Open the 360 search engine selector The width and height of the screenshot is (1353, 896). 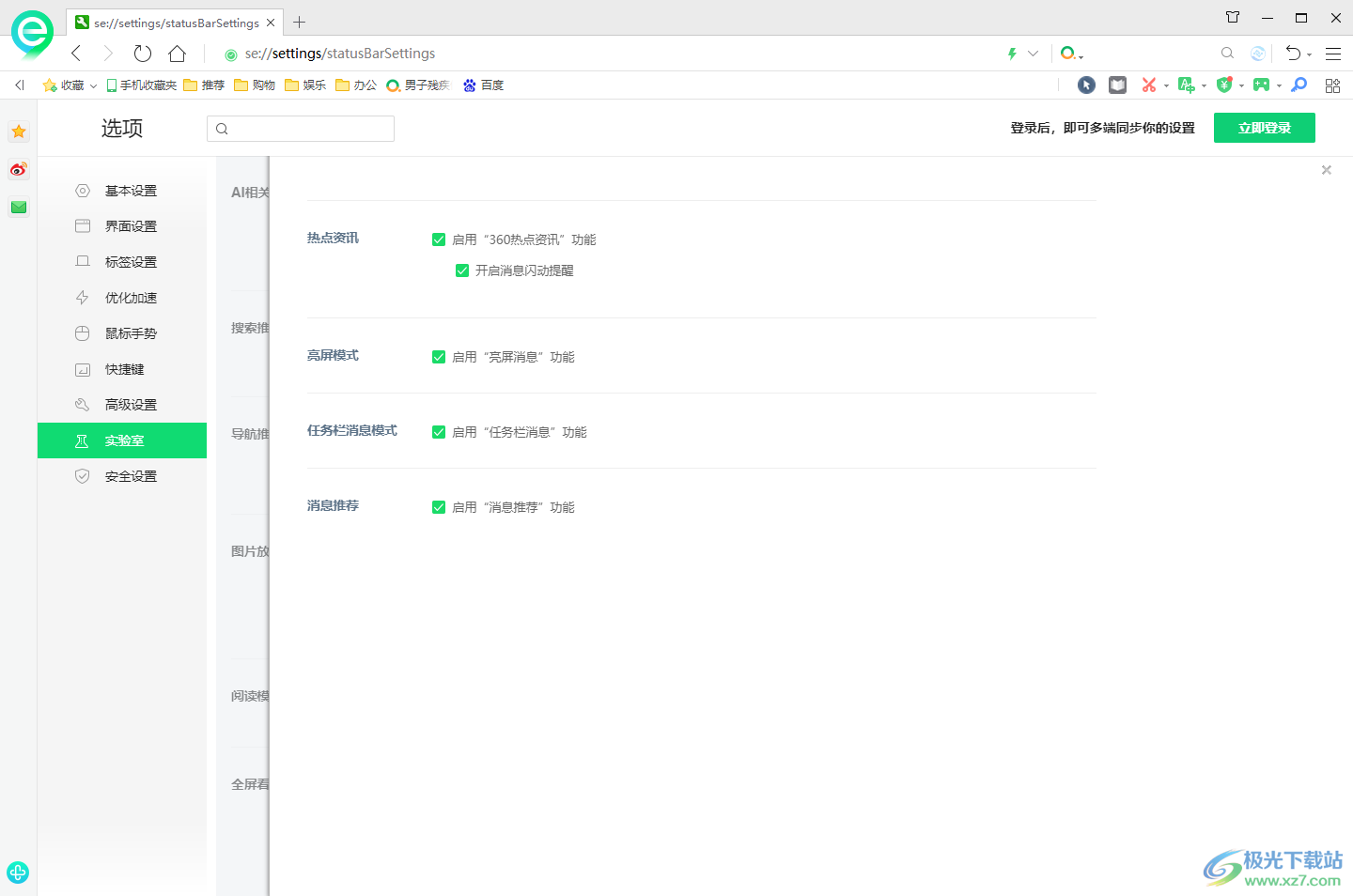pos(1071,54)
